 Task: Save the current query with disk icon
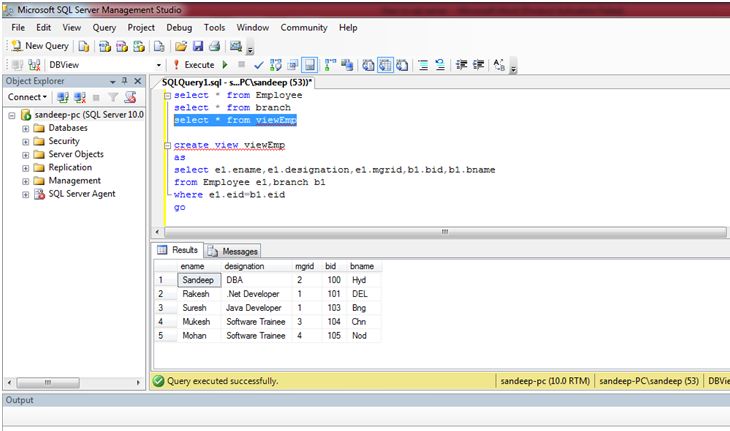(198, 46)
